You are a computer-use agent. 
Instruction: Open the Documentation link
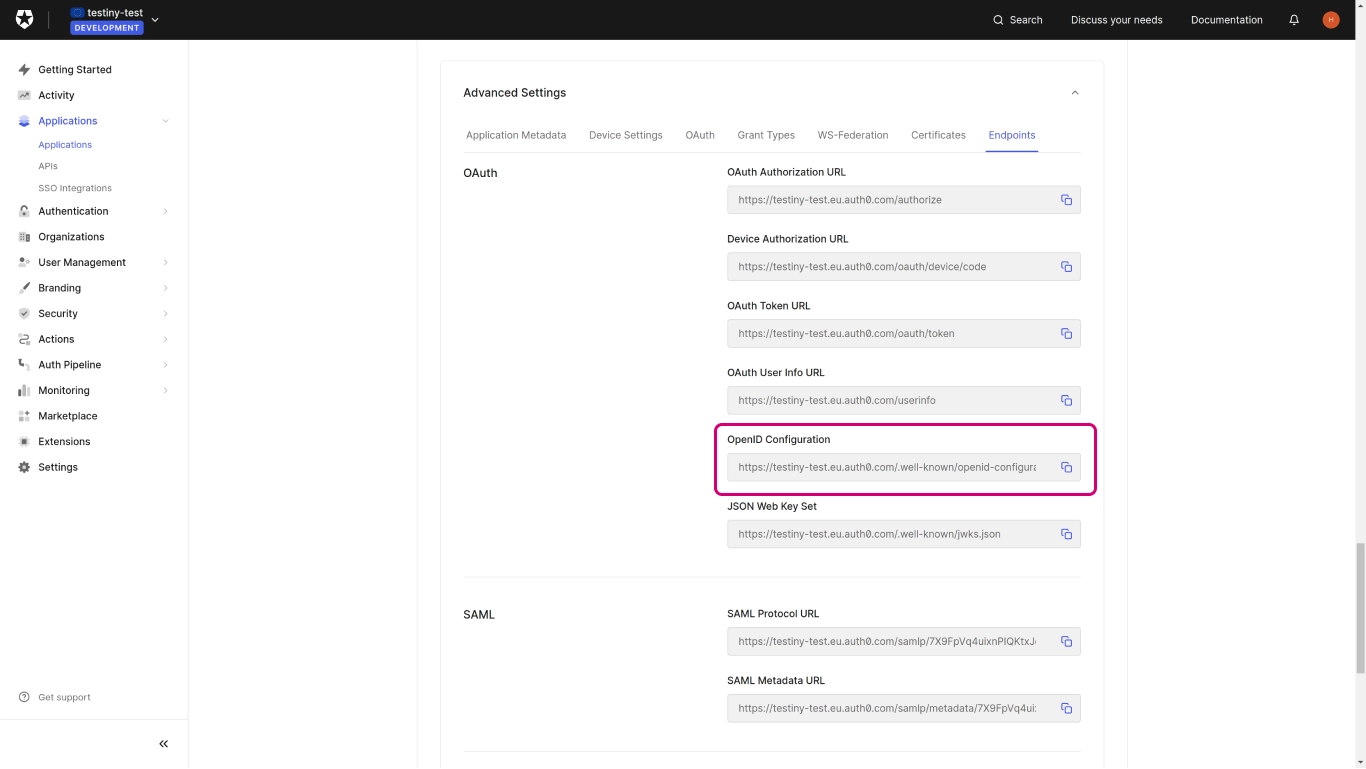tap(1226, 20)
